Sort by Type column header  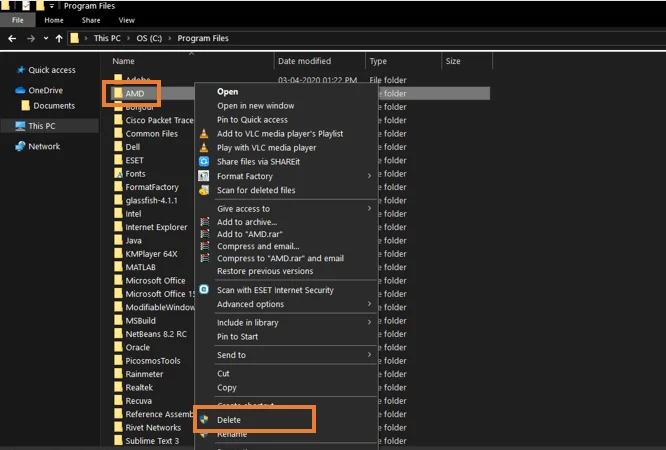(x=378, y=61)
